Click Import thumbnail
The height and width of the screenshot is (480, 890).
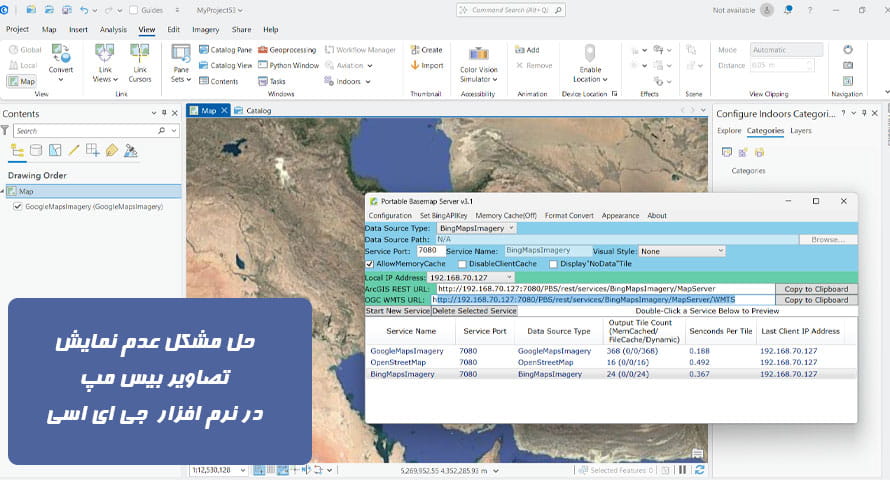click(427, 65)
